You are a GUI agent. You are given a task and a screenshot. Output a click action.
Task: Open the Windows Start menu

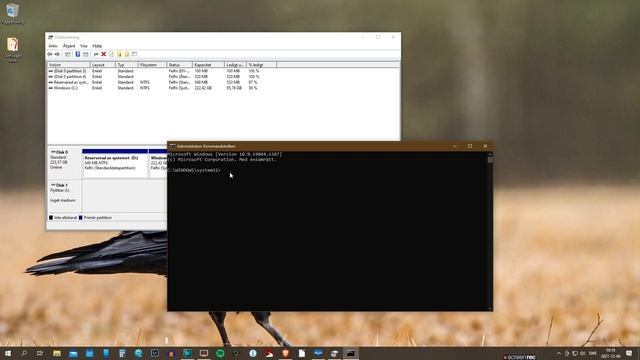point(8,353)
